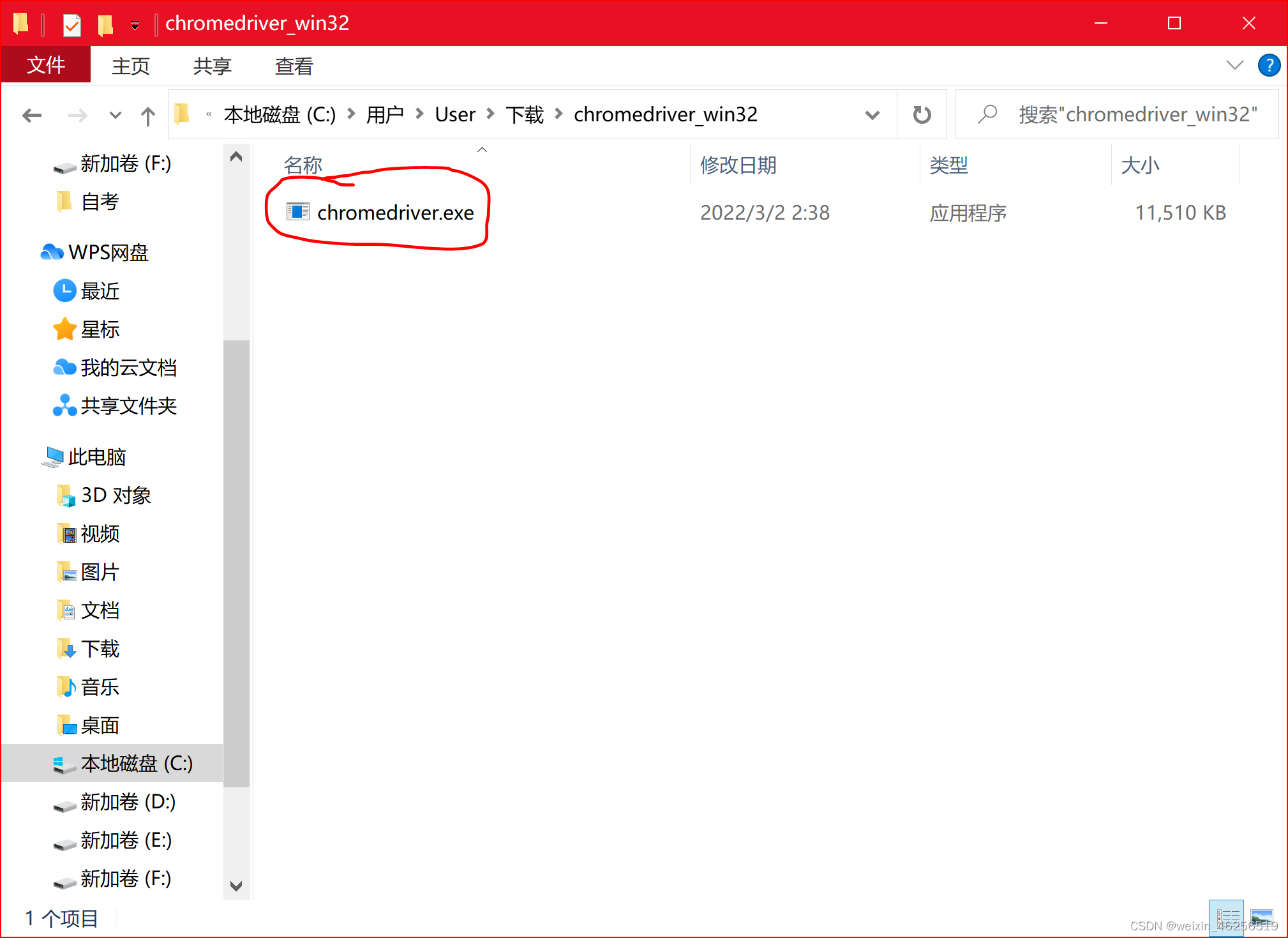
Task: Switch to the 查看 tab
Action: pos(293,66)
